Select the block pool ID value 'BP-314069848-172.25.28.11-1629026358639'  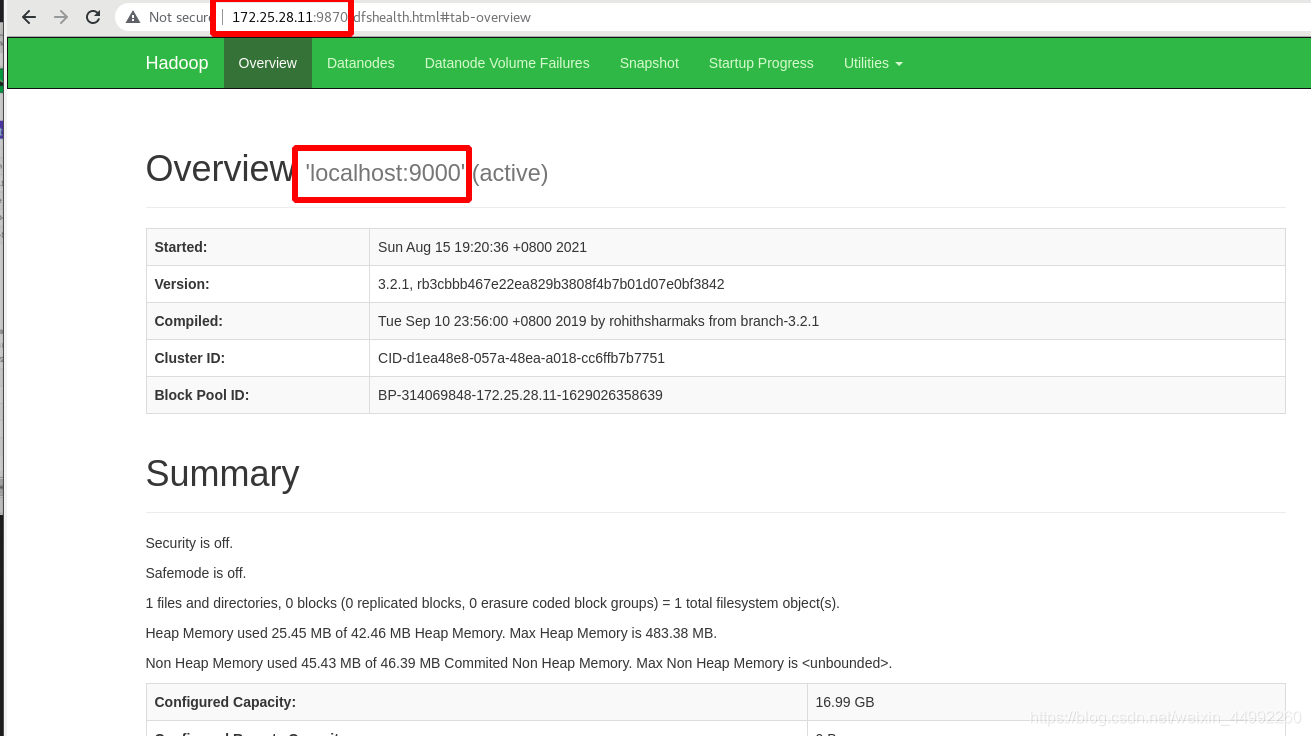[x=520, y=395]
